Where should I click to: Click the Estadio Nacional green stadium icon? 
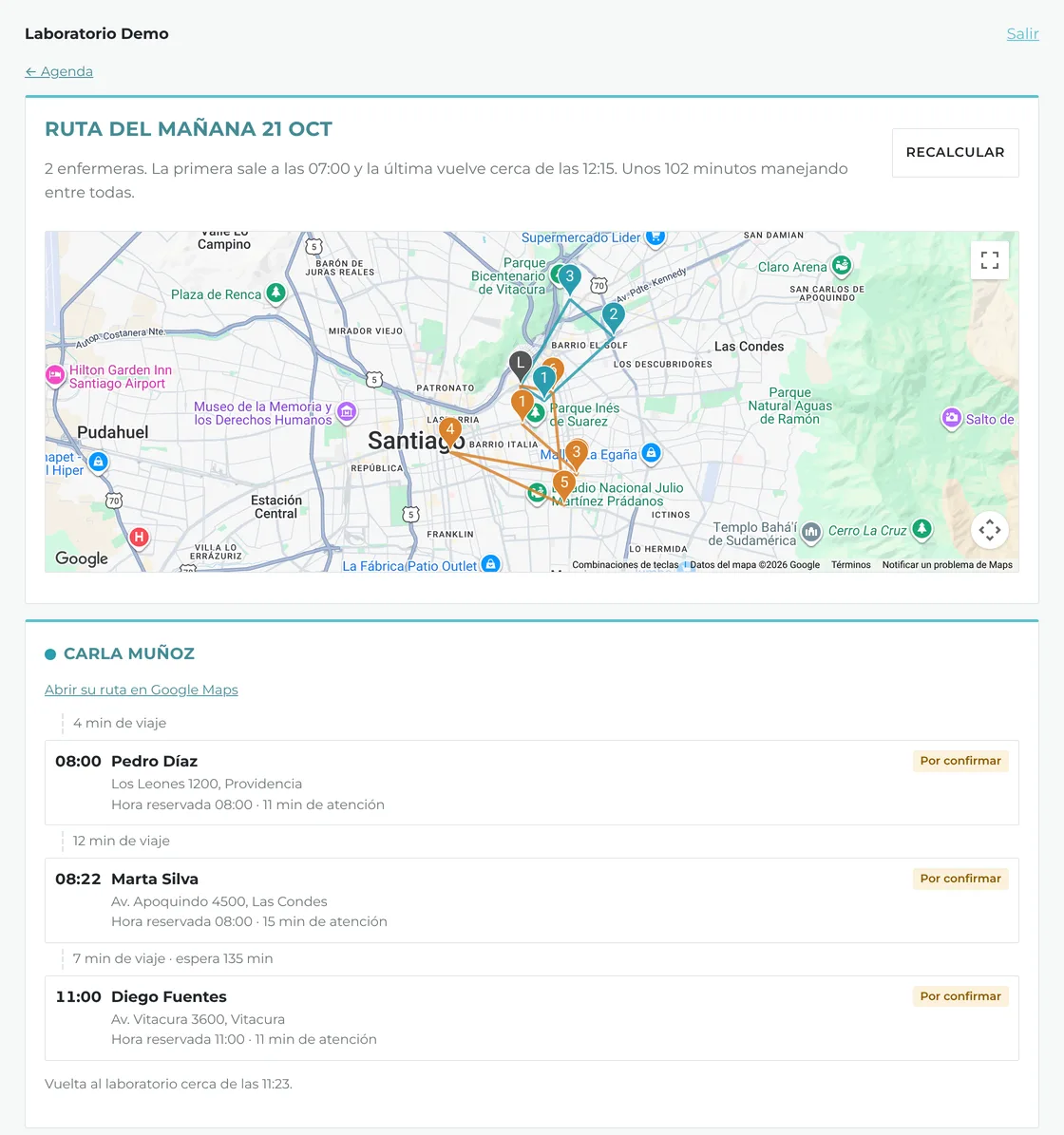(537, 494)
